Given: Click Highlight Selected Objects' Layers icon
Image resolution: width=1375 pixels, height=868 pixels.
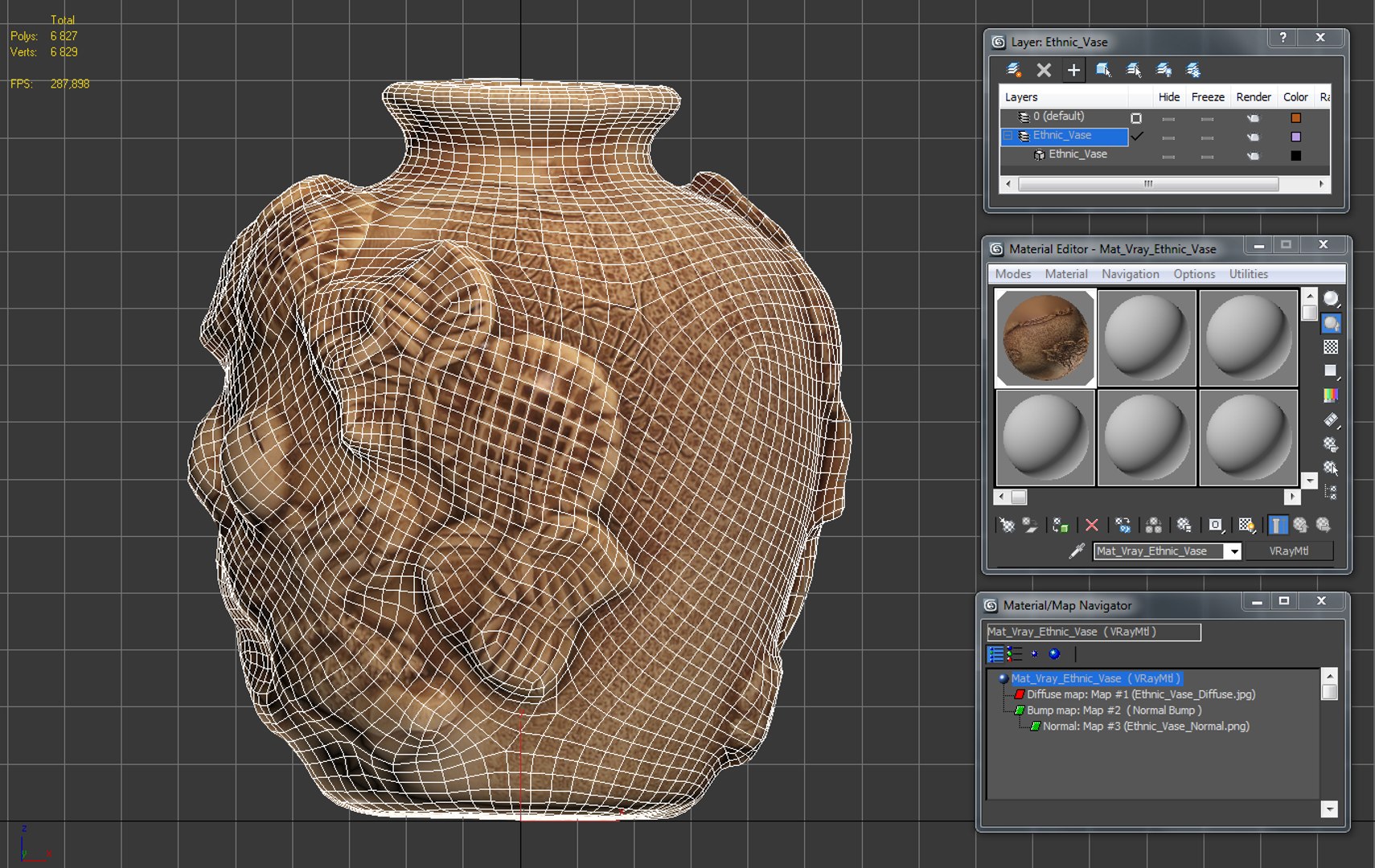Looking at the screenshot, I should [1134, 70].
